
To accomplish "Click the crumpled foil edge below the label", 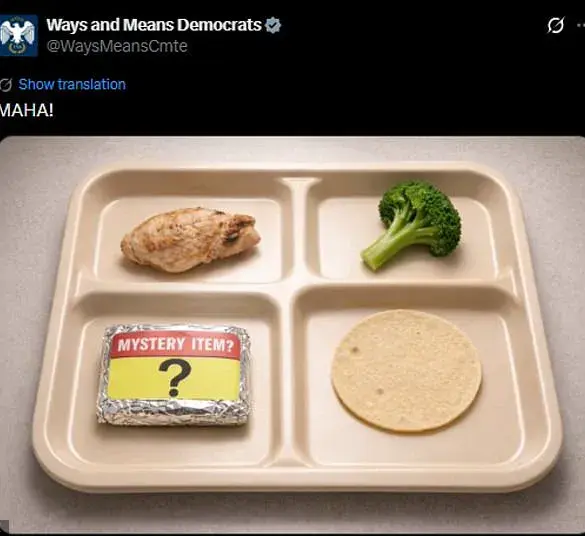I will tap(173, 413).
